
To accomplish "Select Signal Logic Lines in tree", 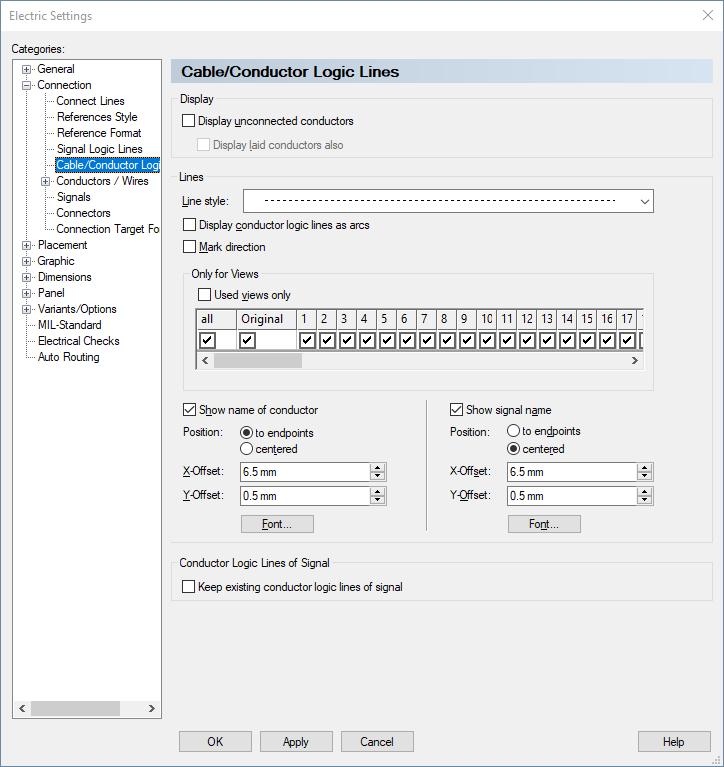I will click(x=99, y=149).
